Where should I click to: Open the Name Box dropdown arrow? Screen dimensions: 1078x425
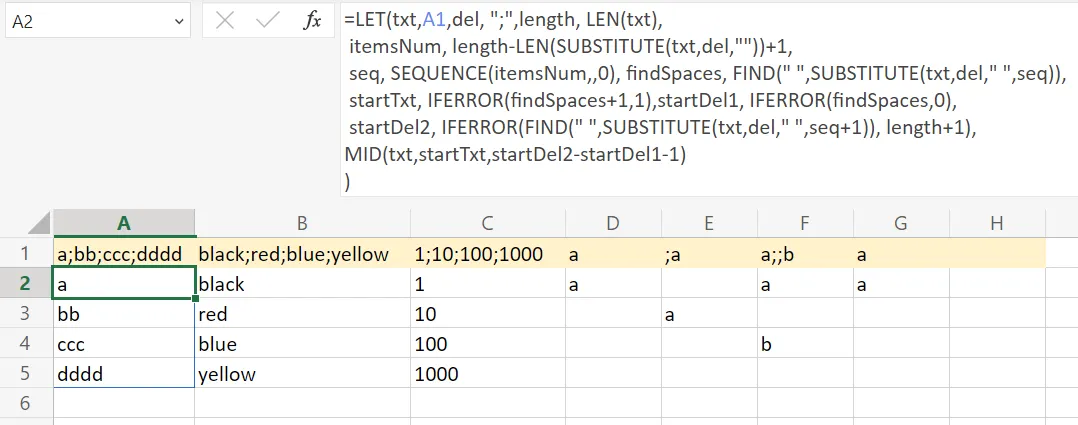click(x=179, y=20)
